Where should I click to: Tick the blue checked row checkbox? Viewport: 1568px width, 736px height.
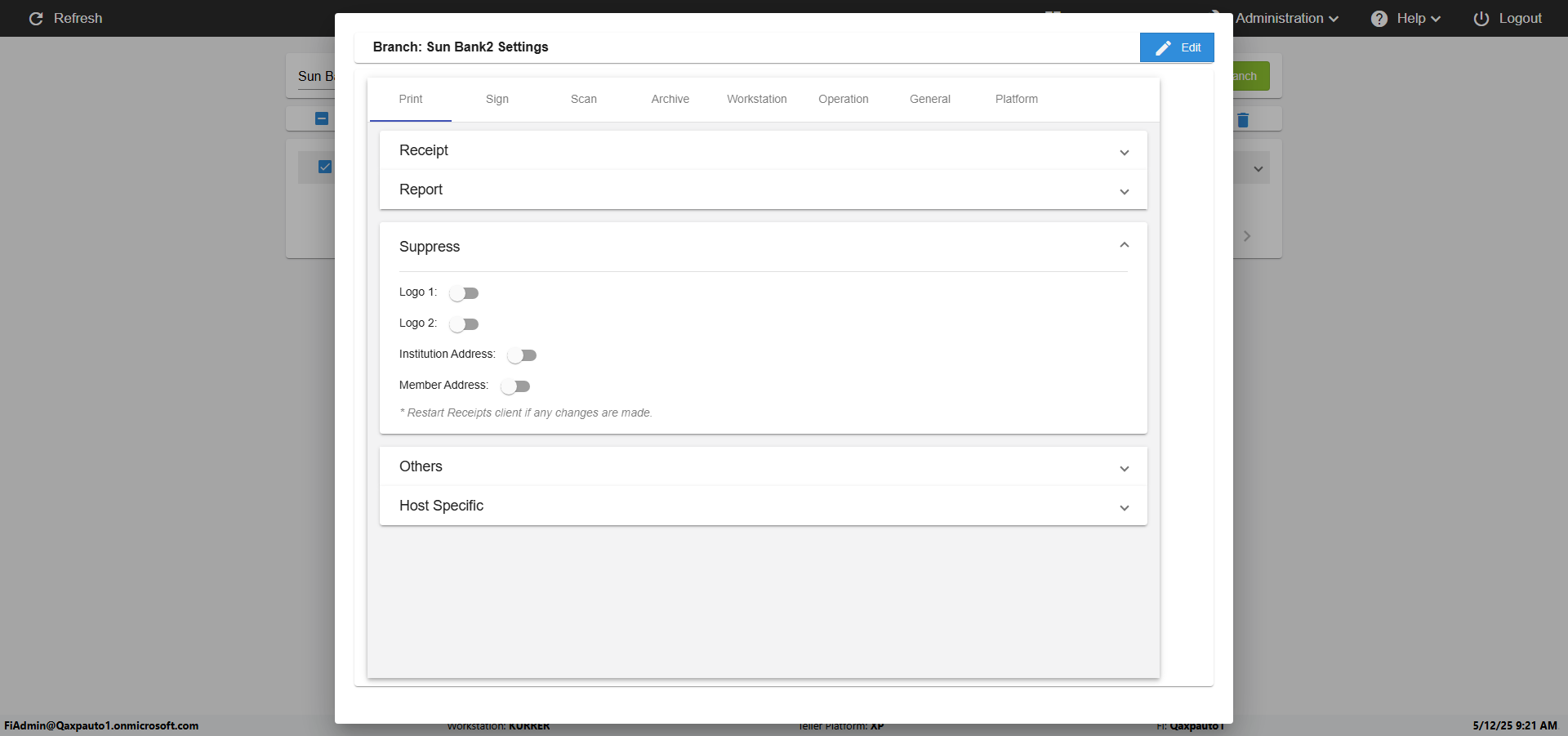point(325,167)
